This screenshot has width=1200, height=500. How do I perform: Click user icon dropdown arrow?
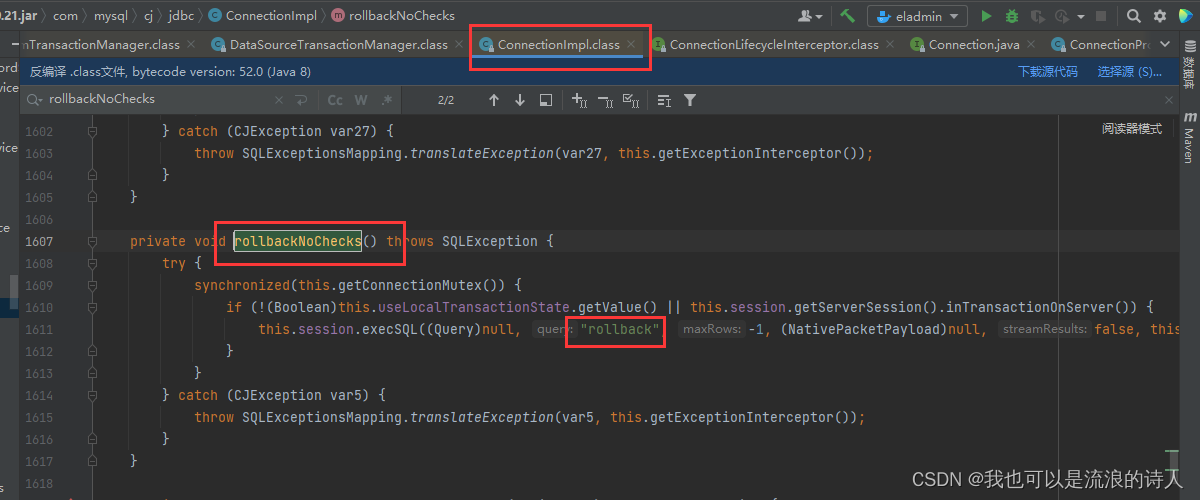[x=820, y=17]
